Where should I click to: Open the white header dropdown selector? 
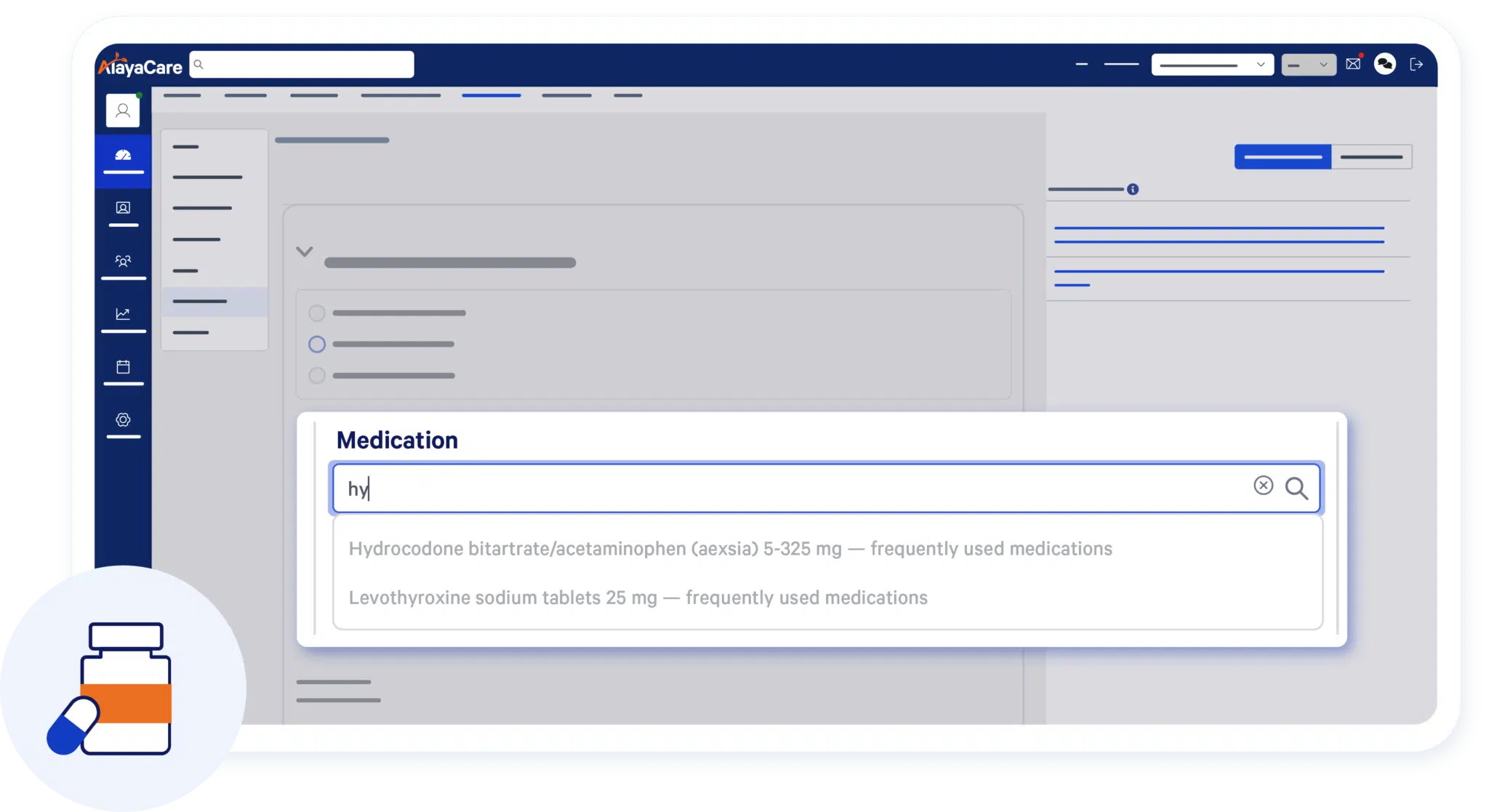(1212, 64)
